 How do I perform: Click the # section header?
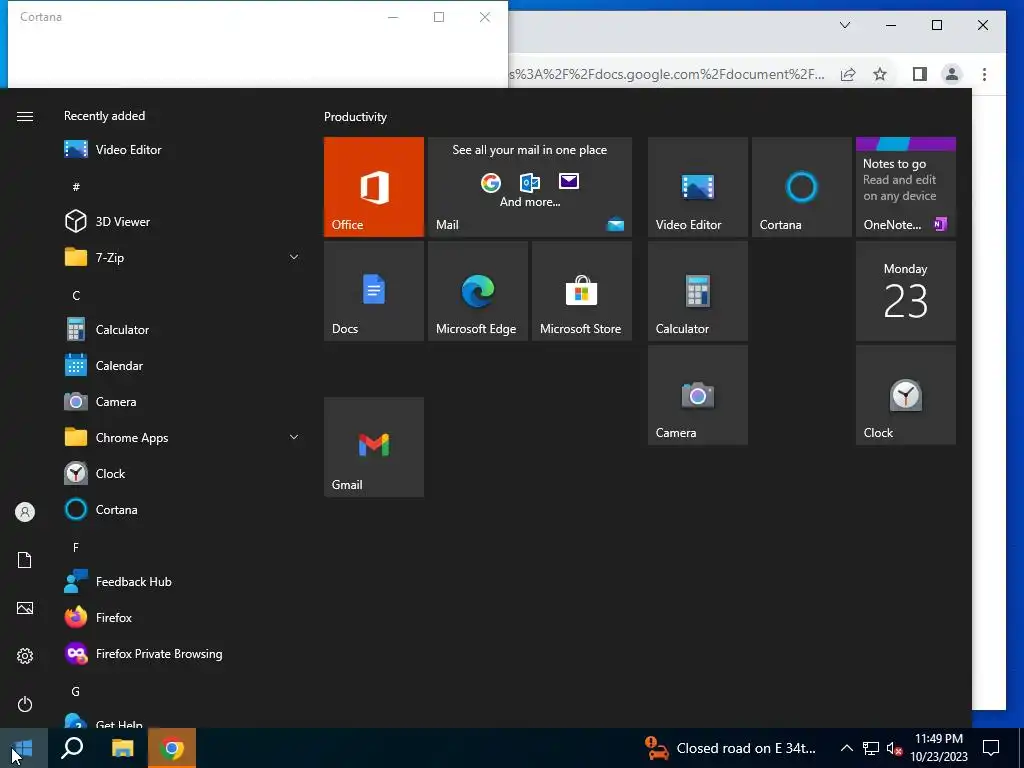[76, 187]
